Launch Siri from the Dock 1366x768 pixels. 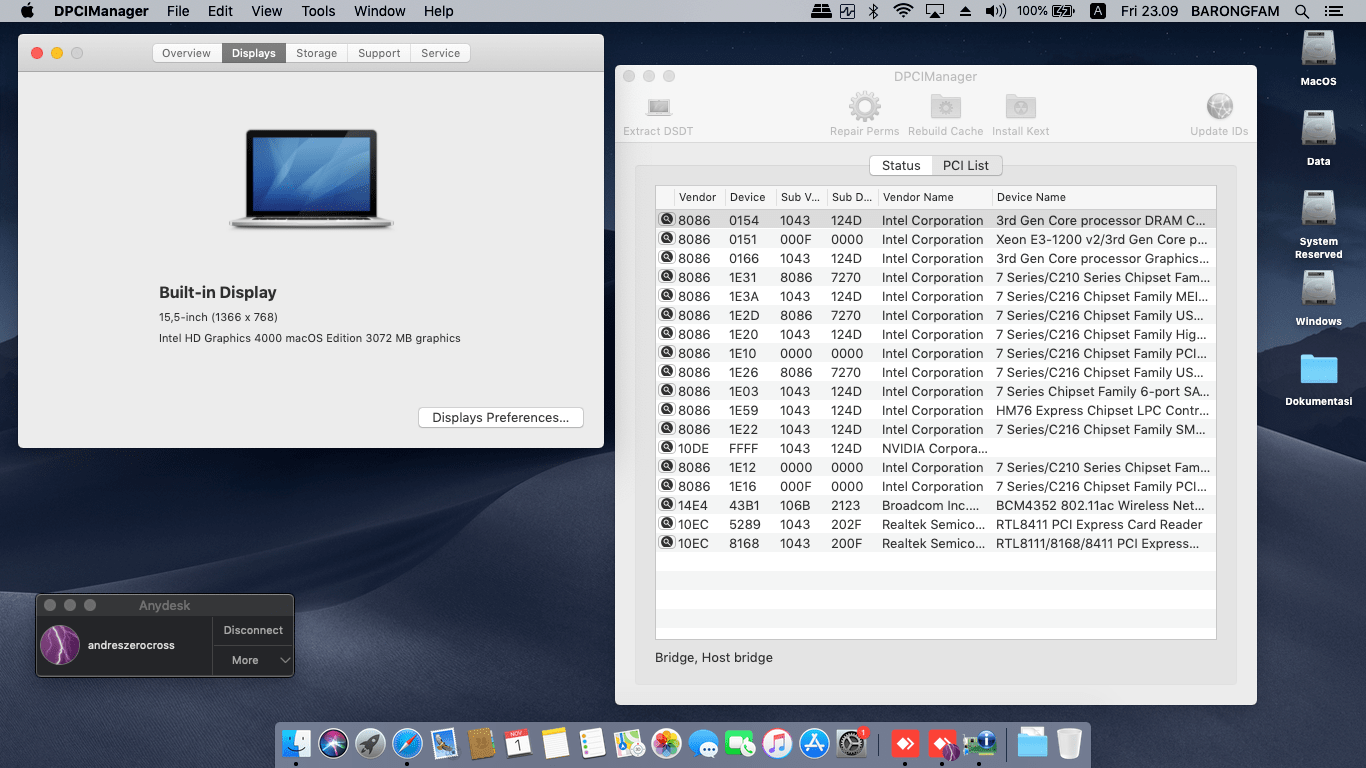click(x=333, y=743)
